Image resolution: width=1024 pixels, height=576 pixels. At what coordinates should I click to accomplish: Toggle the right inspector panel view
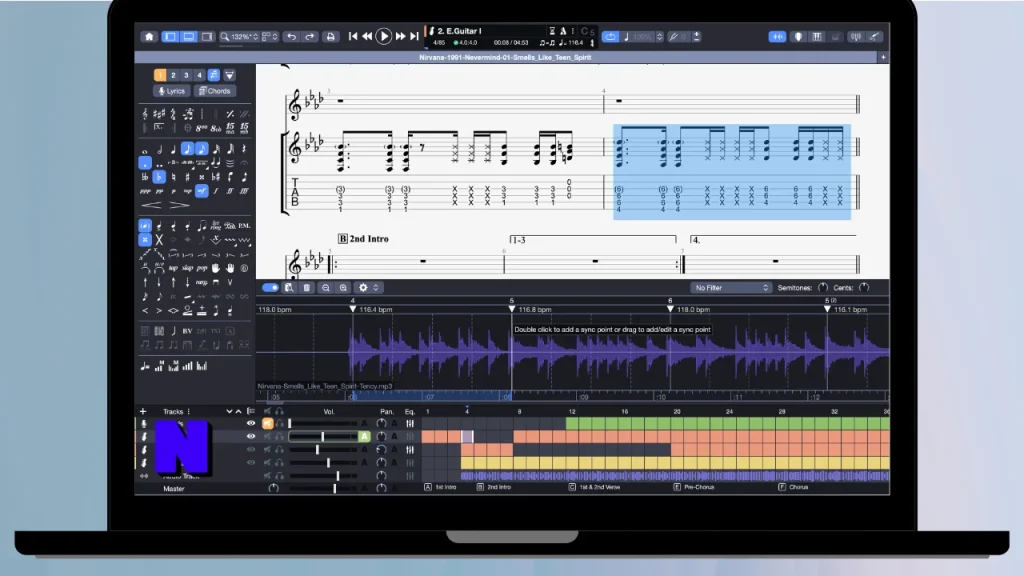coord(207,37)
